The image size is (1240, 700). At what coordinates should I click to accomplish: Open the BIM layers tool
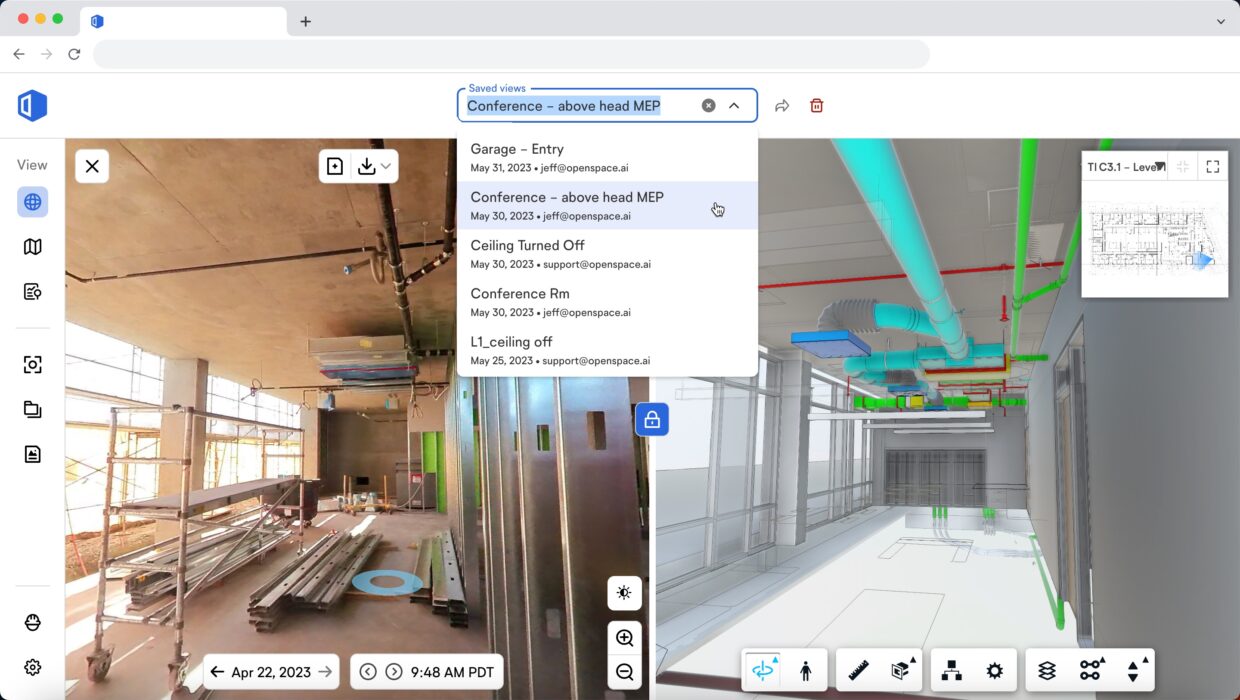pyautogui.click(x=1047, y=670)
